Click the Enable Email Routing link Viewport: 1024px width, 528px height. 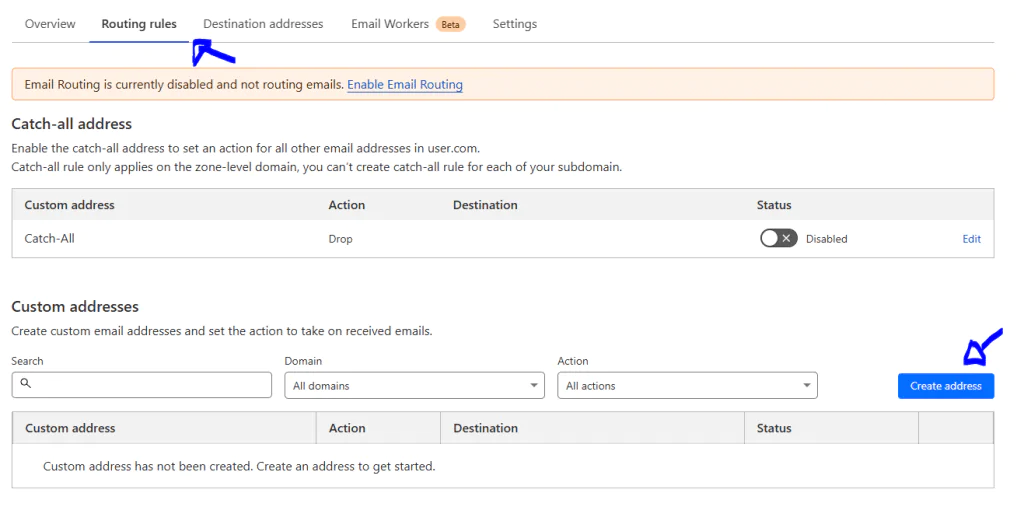[x=405, y=85]
